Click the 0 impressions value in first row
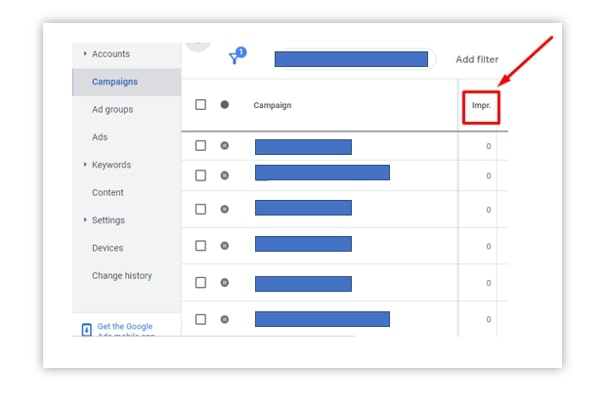The image size is (604, 394). [488, 146]
